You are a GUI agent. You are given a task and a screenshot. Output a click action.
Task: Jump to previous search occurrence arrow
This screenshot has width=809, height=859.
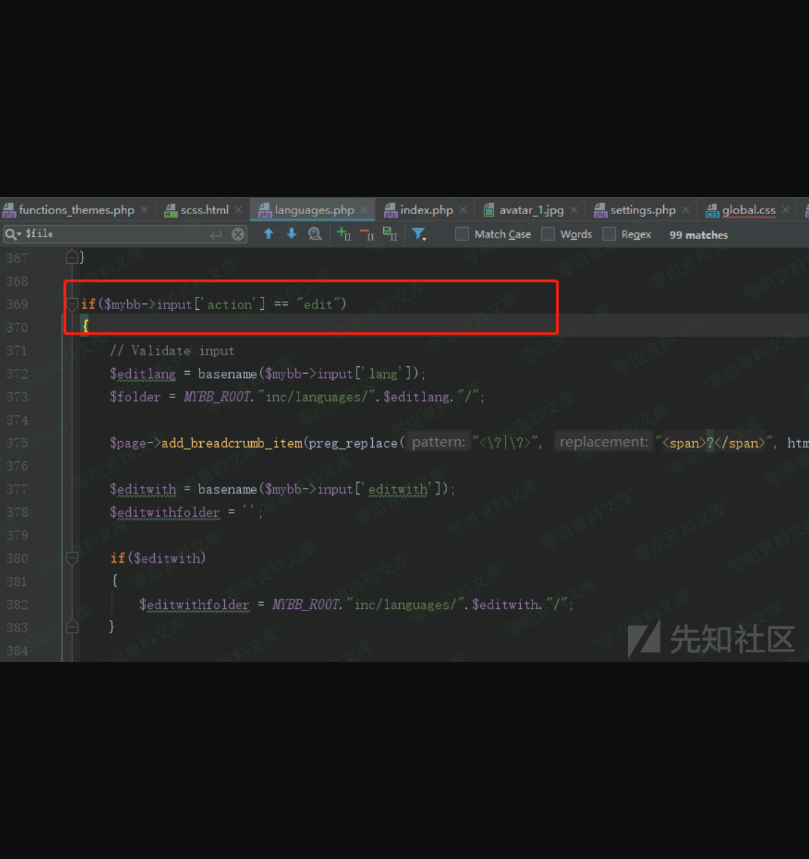pyautogui.click(x=268, y=234)
